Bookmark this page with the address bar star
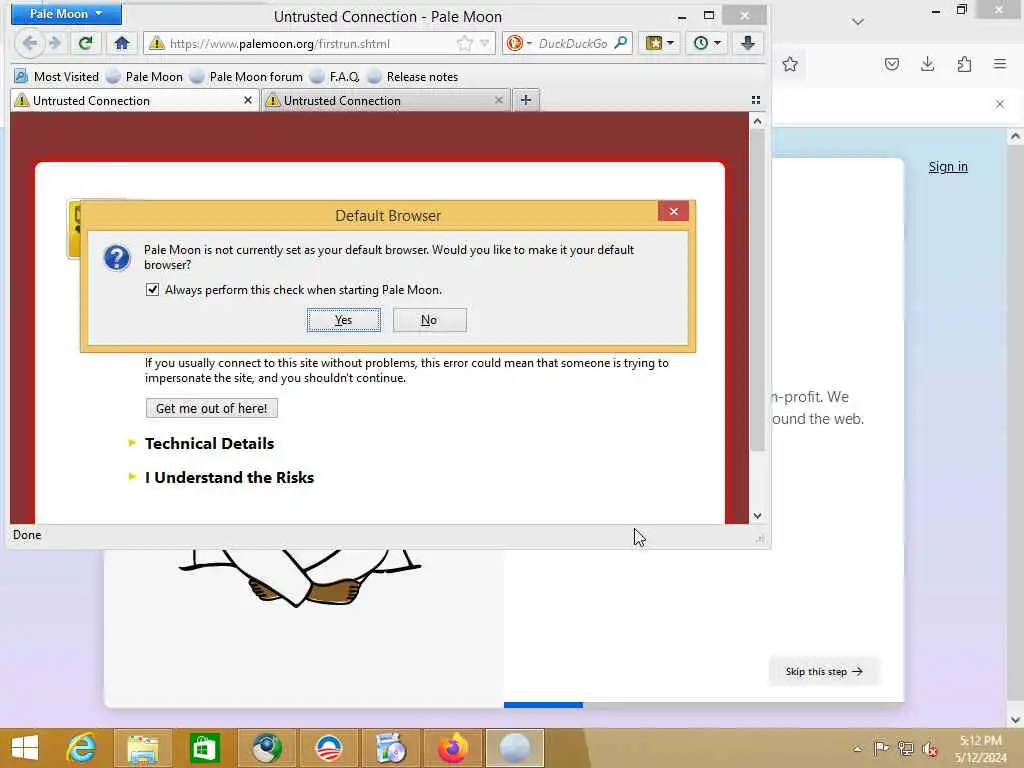 pos(464,43)
